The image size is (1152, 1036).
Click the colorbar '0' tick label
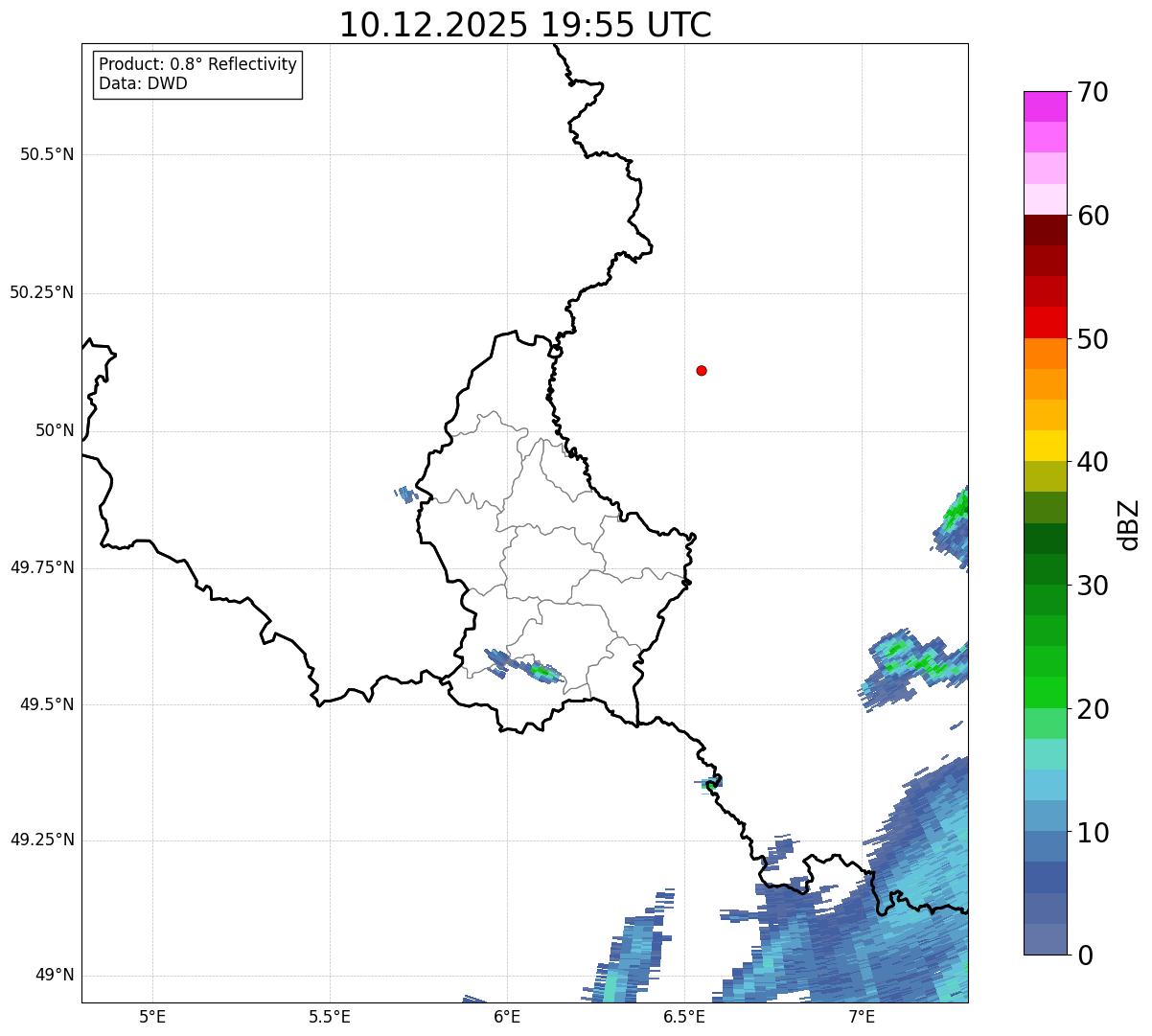pyautogui.click(x=1085, y=956)
